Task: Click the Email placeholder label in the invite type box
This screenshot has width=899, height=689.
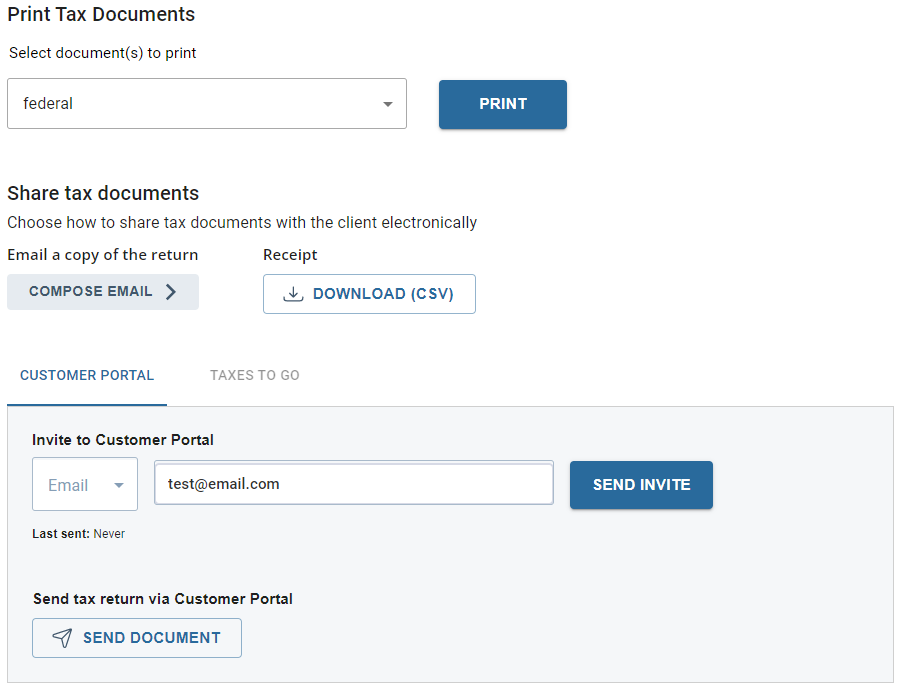Action: tap(68, 486)
